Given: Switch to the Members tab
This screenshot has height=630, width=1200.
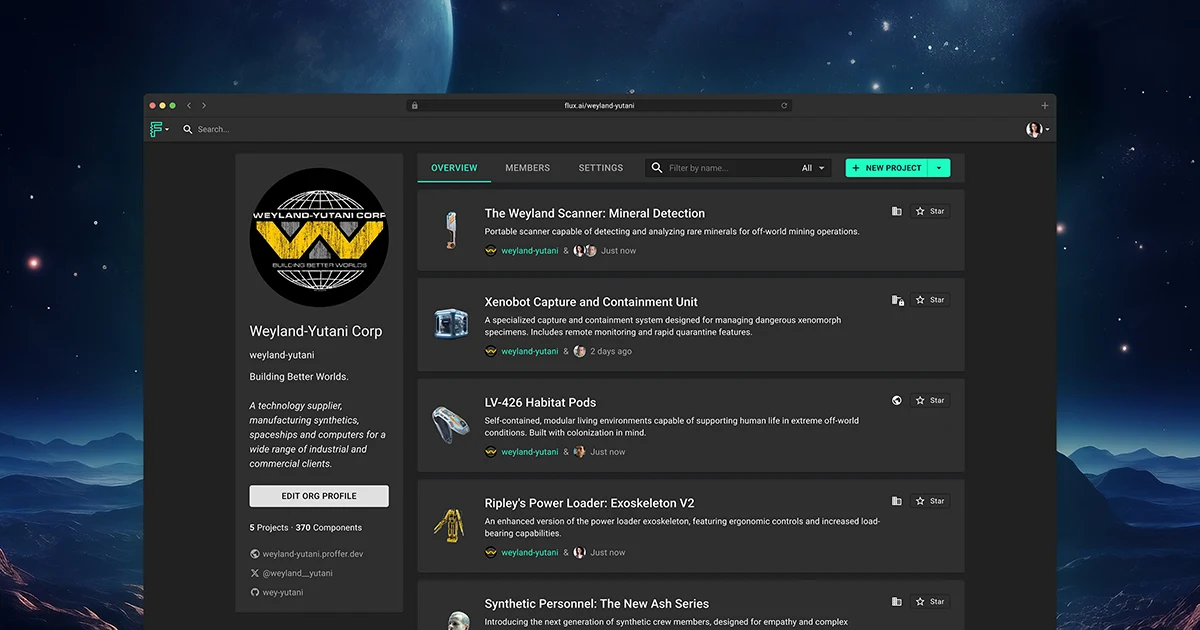Looking at the screenshot, I should (527, 168).
